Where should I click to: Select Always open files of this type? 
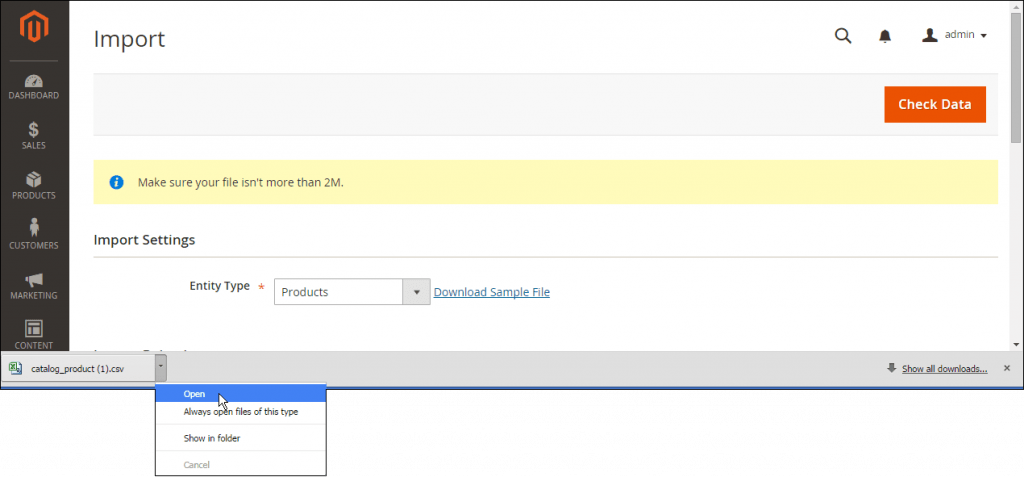click(240, 412)
